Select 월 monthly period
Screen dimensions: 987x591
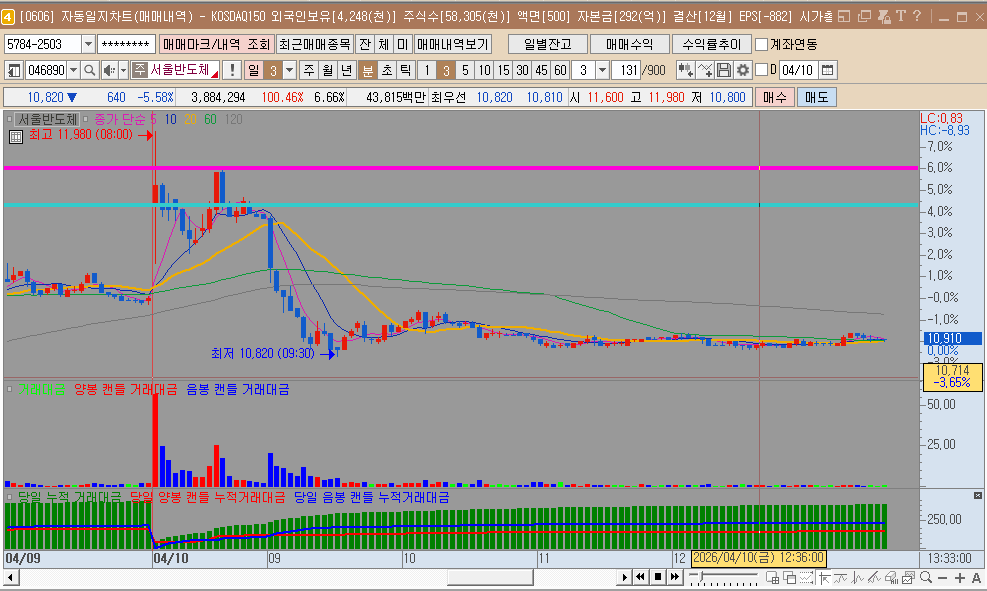click(327, 70)
